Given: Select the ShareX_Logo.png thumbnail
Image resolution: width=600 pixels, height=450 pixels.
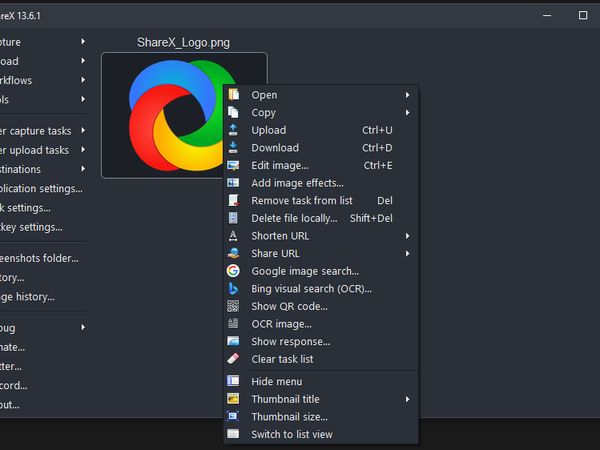Looking at the screenshot, I should point(160,115).
